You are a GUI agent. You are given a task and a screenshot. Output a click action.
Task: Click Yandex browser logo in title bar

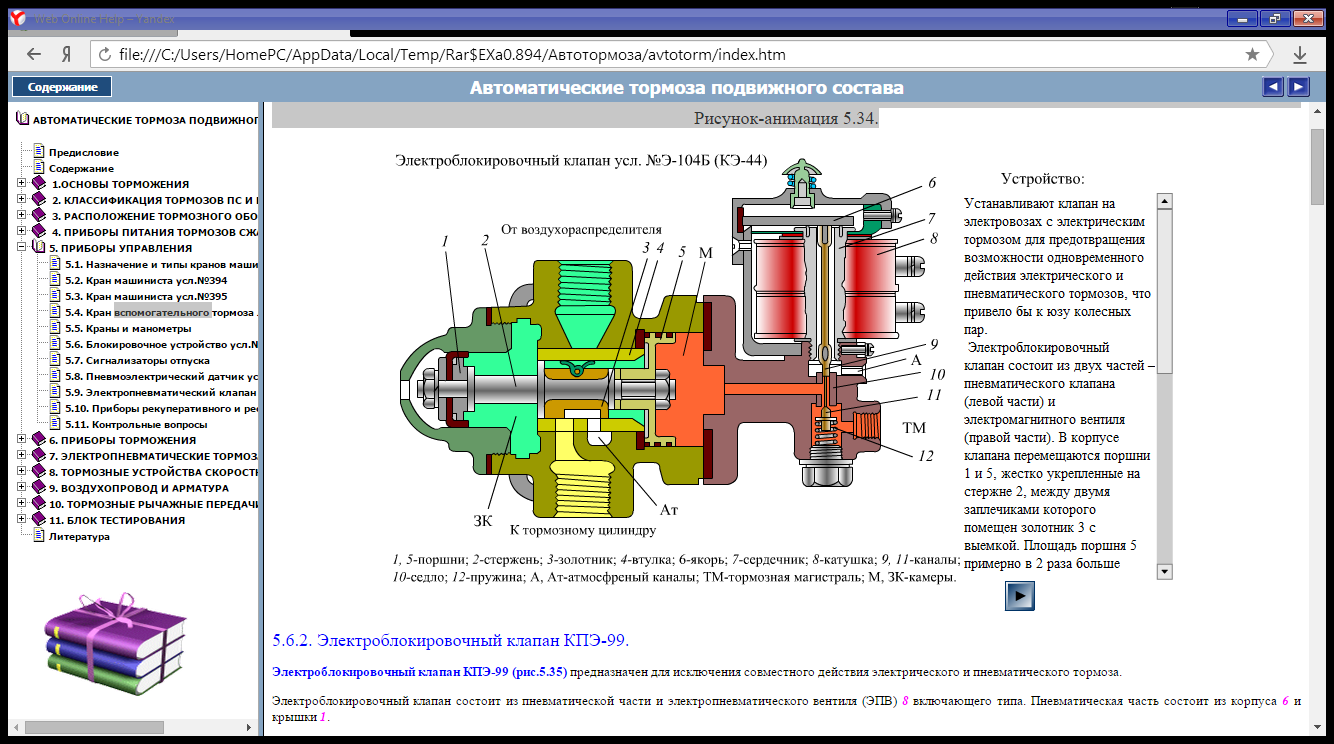[16, 18]
